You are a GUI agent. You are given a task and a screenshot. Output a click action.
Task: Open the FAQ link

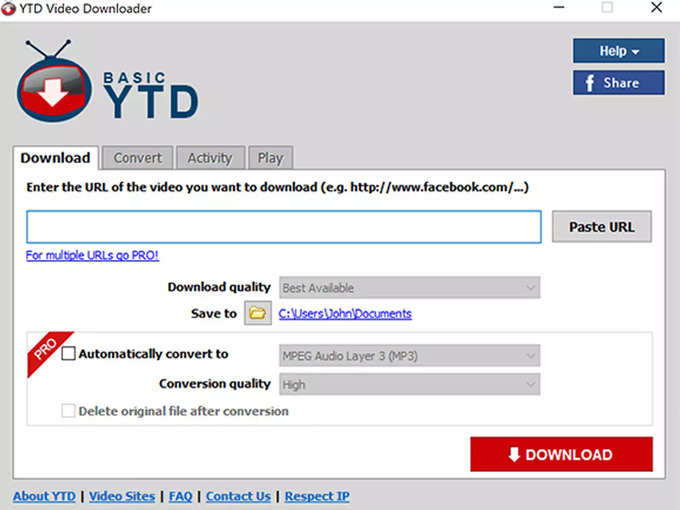coord(180,496)
